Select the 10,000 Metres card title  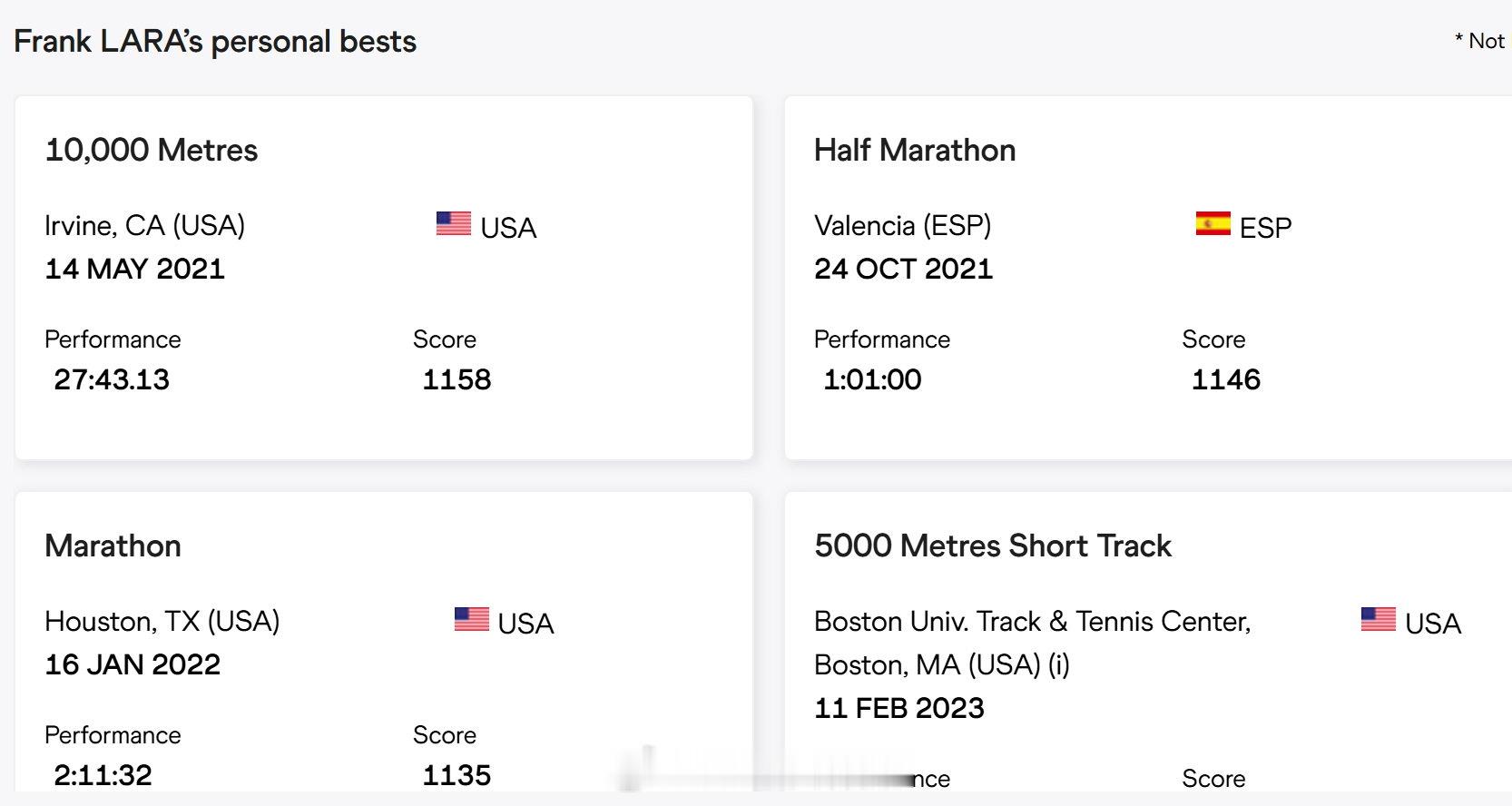pos(152,150)
